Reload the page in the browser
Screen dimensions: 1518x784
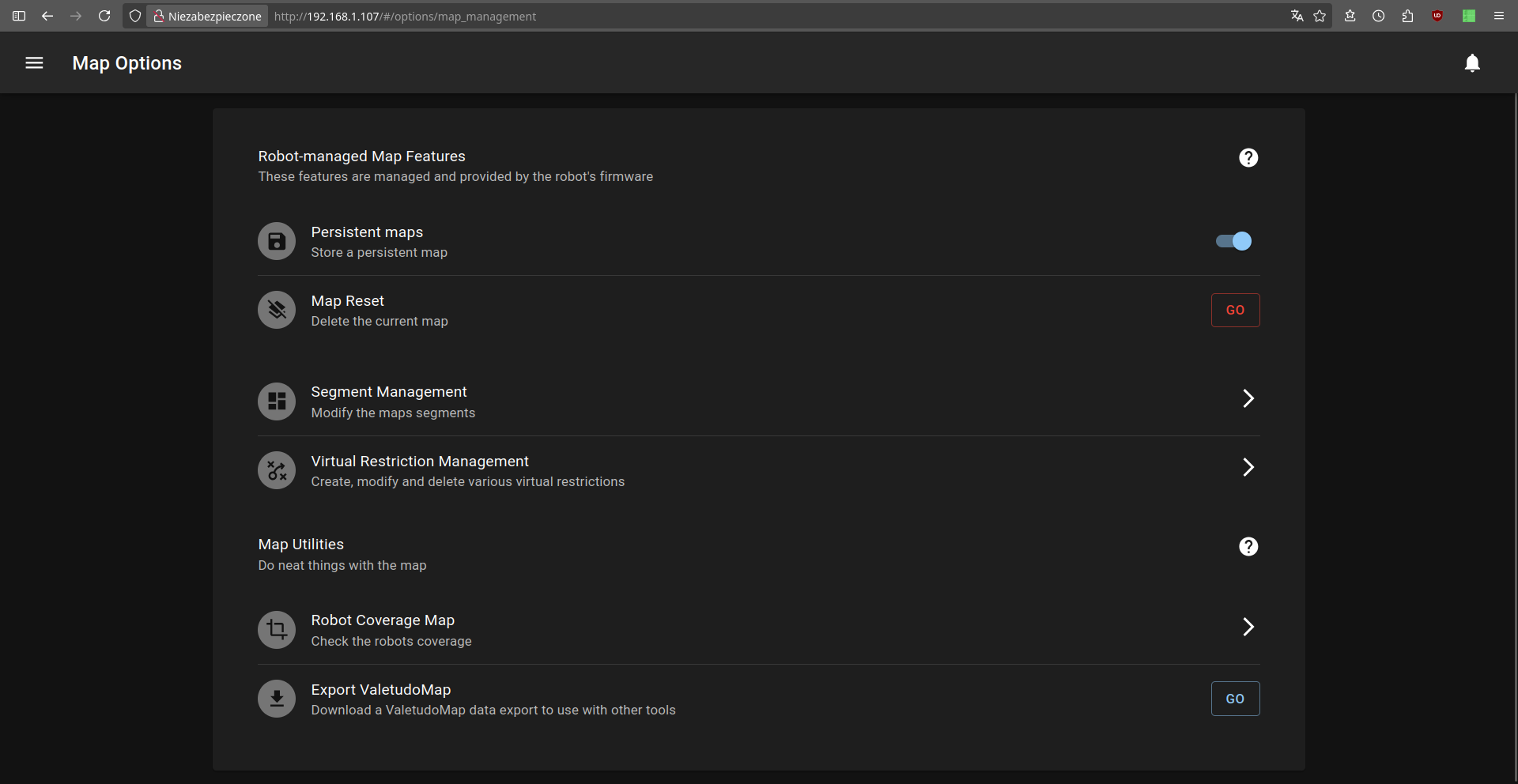pos(104,17)
